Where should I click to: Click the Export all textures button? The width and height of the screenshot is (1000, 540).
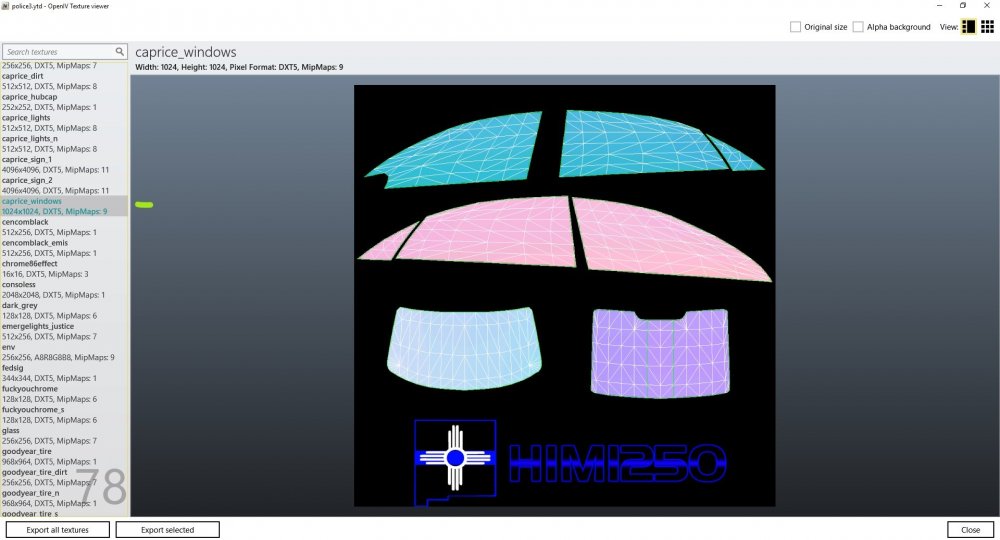coord(57,530)
